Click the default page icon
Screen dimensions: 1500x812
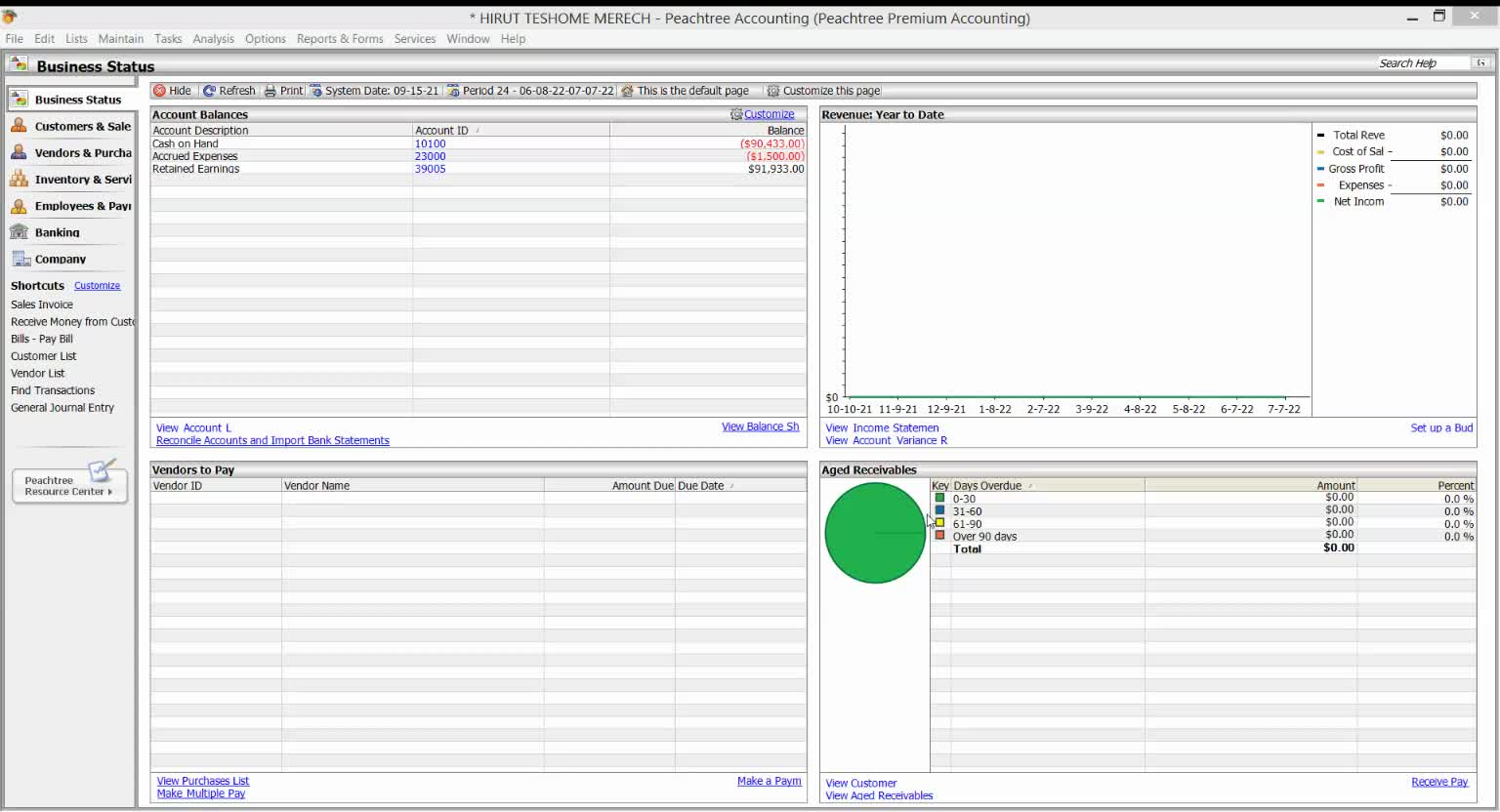click(627, 91)
